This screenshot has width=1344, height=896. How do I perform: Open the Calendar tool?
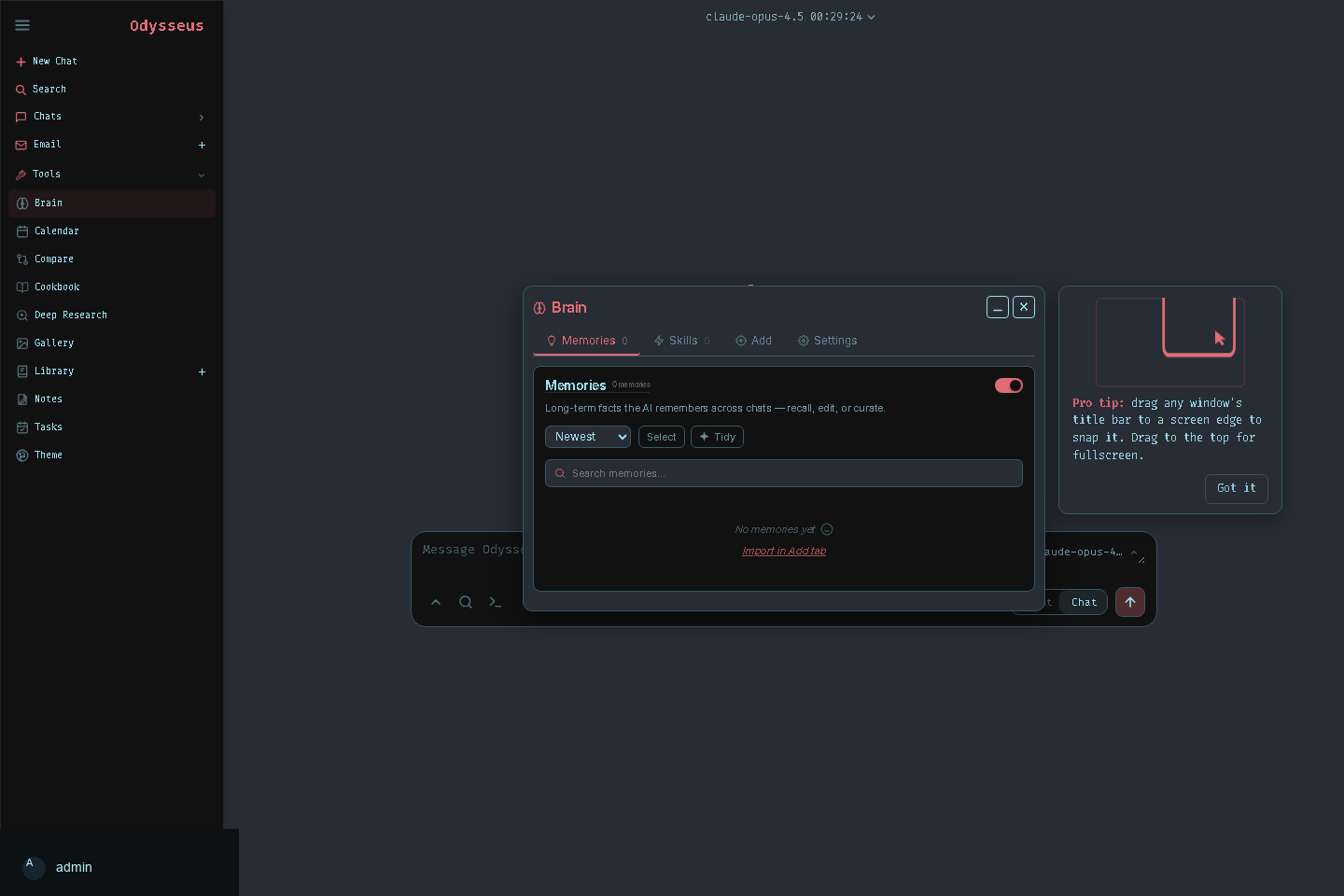pos(112,231)
